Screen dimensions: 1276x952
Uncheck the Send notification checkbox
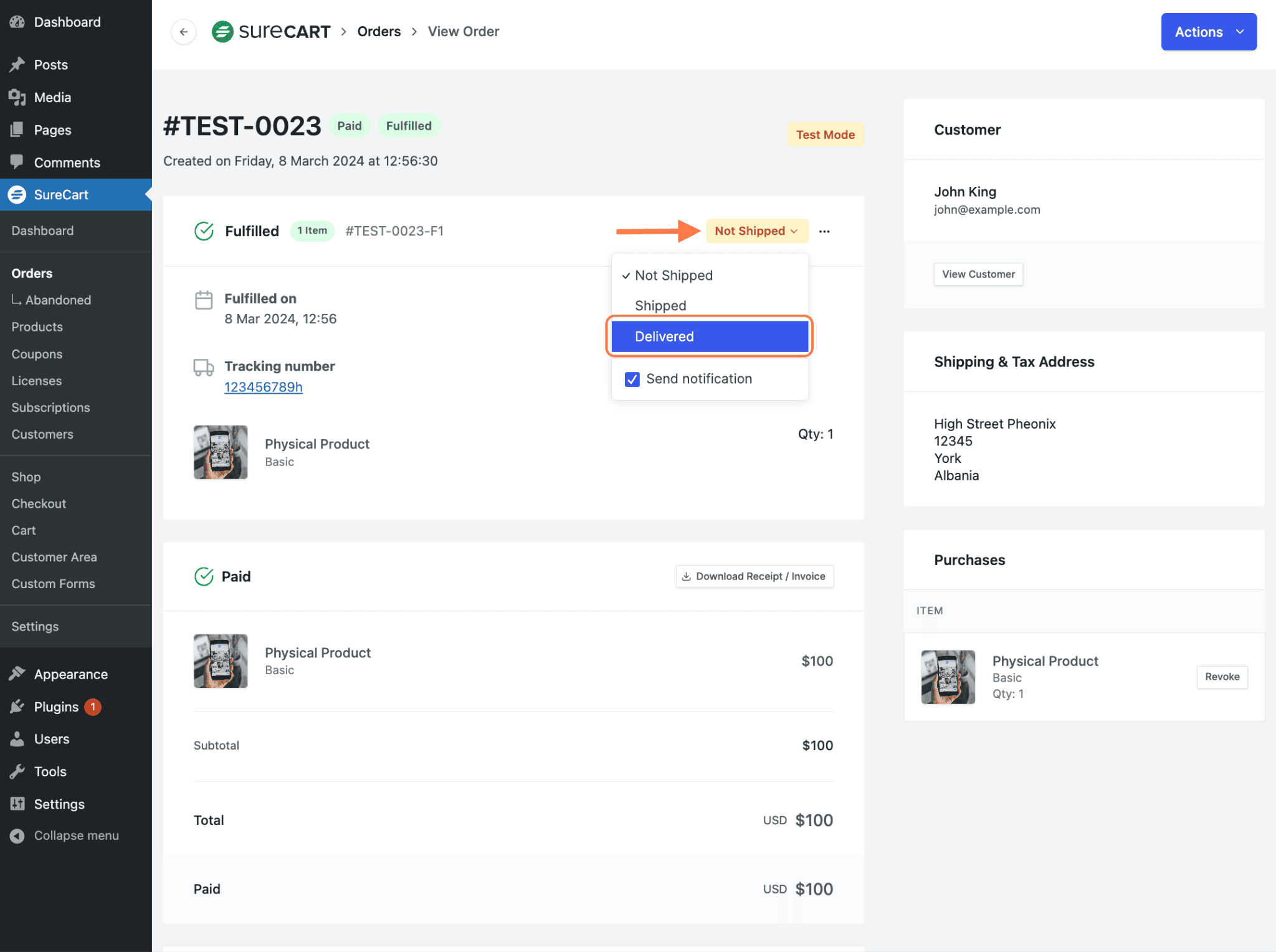pos(632,379)
